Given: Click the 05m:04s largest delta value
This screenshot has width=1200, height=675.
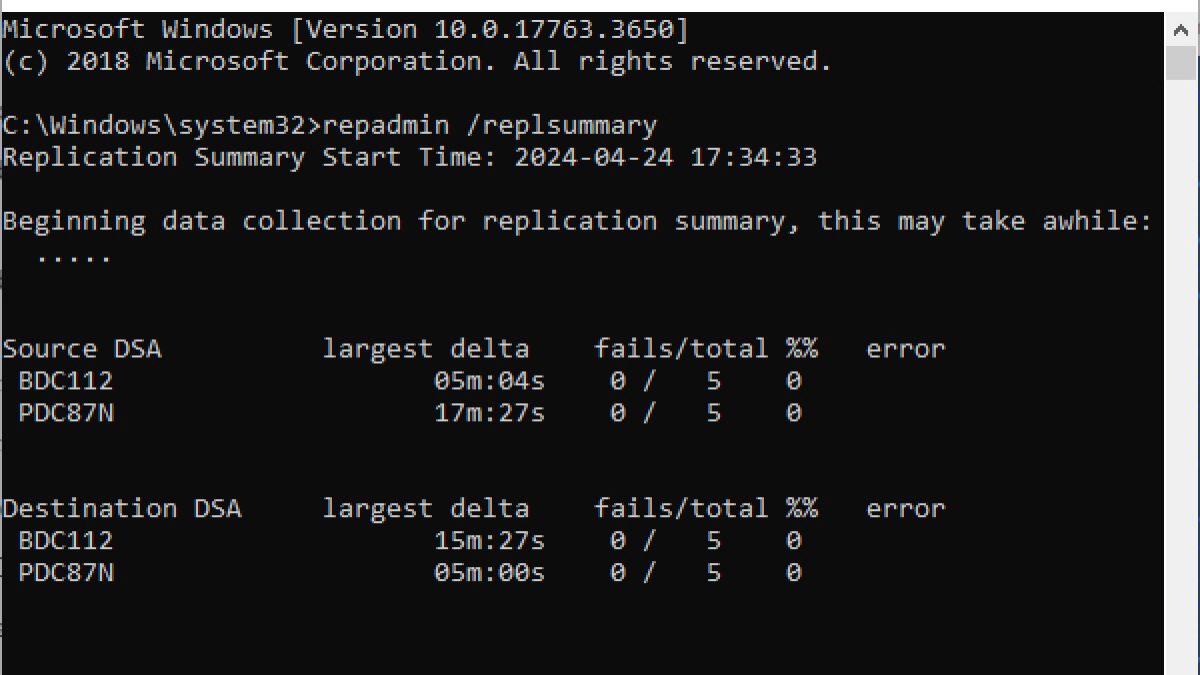Looking at the screenshot, I should (490, 381).
